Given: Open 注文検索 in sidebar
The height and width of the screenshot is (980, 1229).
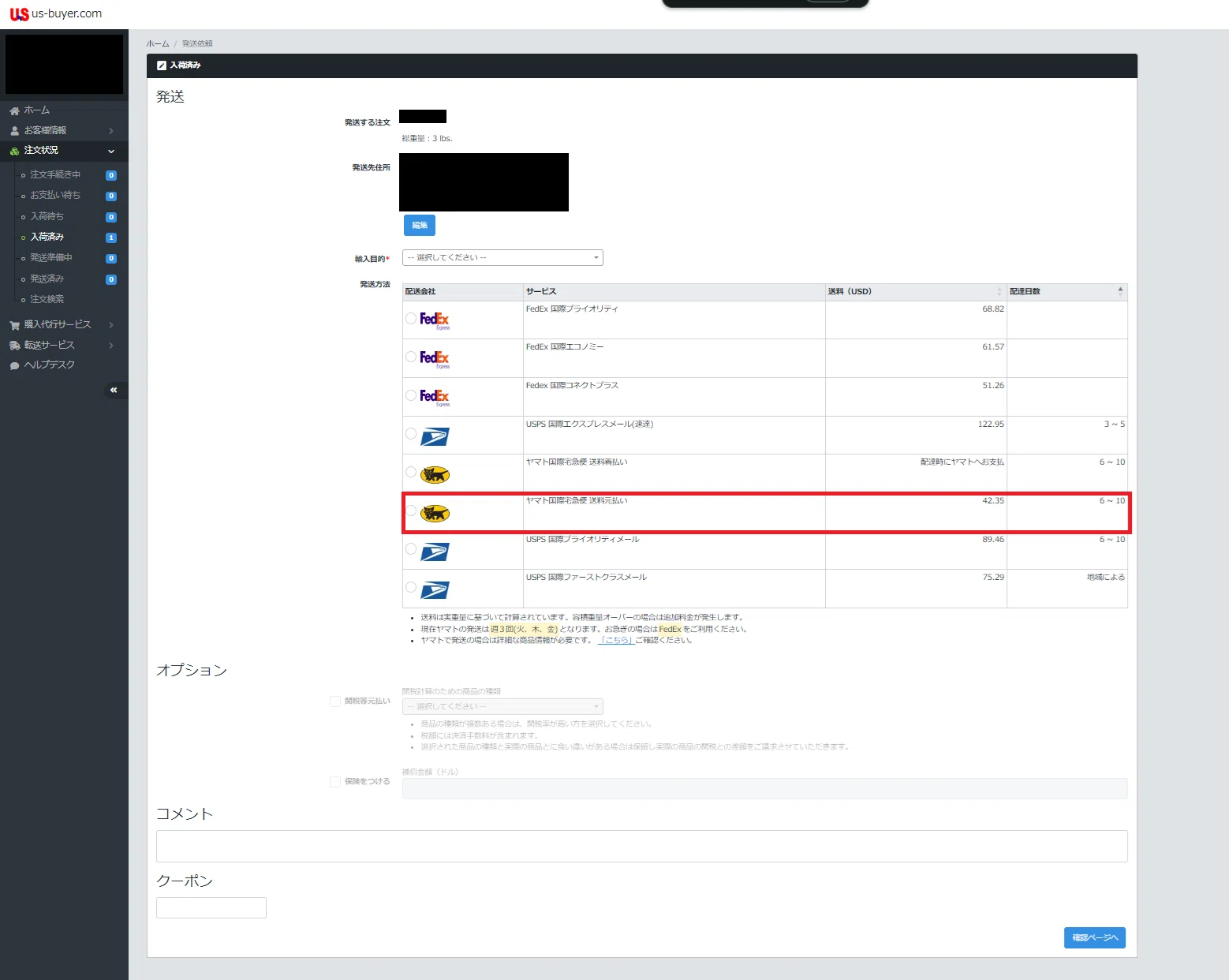Looking at the screenshot, I should coord(47,300).
